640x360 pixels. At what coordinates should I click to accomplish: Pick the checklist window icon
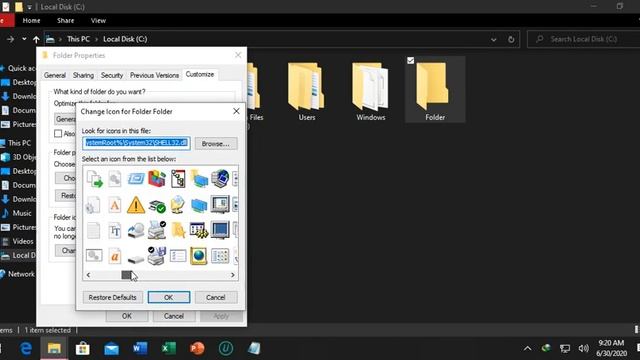178,256
